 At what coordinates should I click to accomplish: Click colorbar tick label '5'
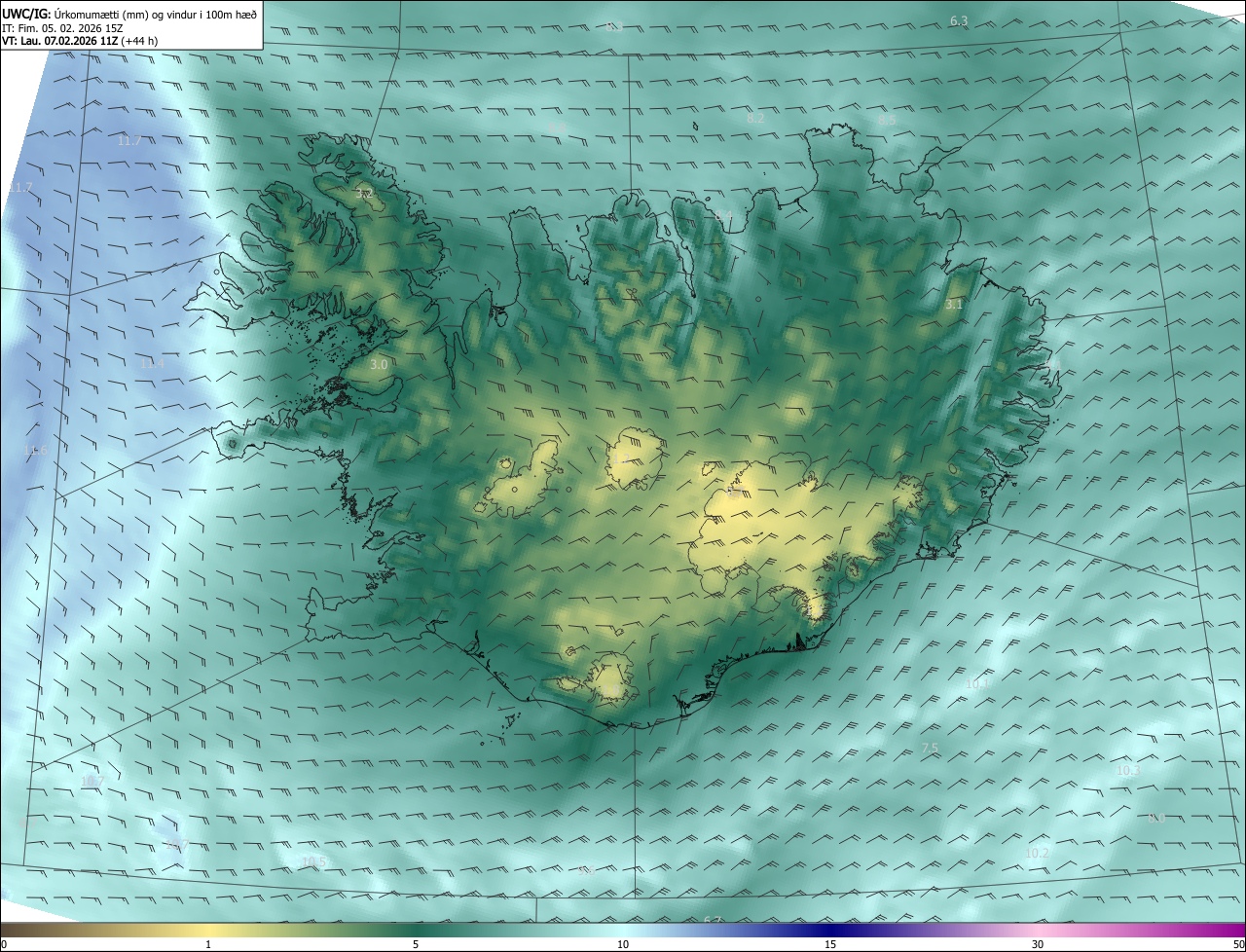tap(416, 944)
